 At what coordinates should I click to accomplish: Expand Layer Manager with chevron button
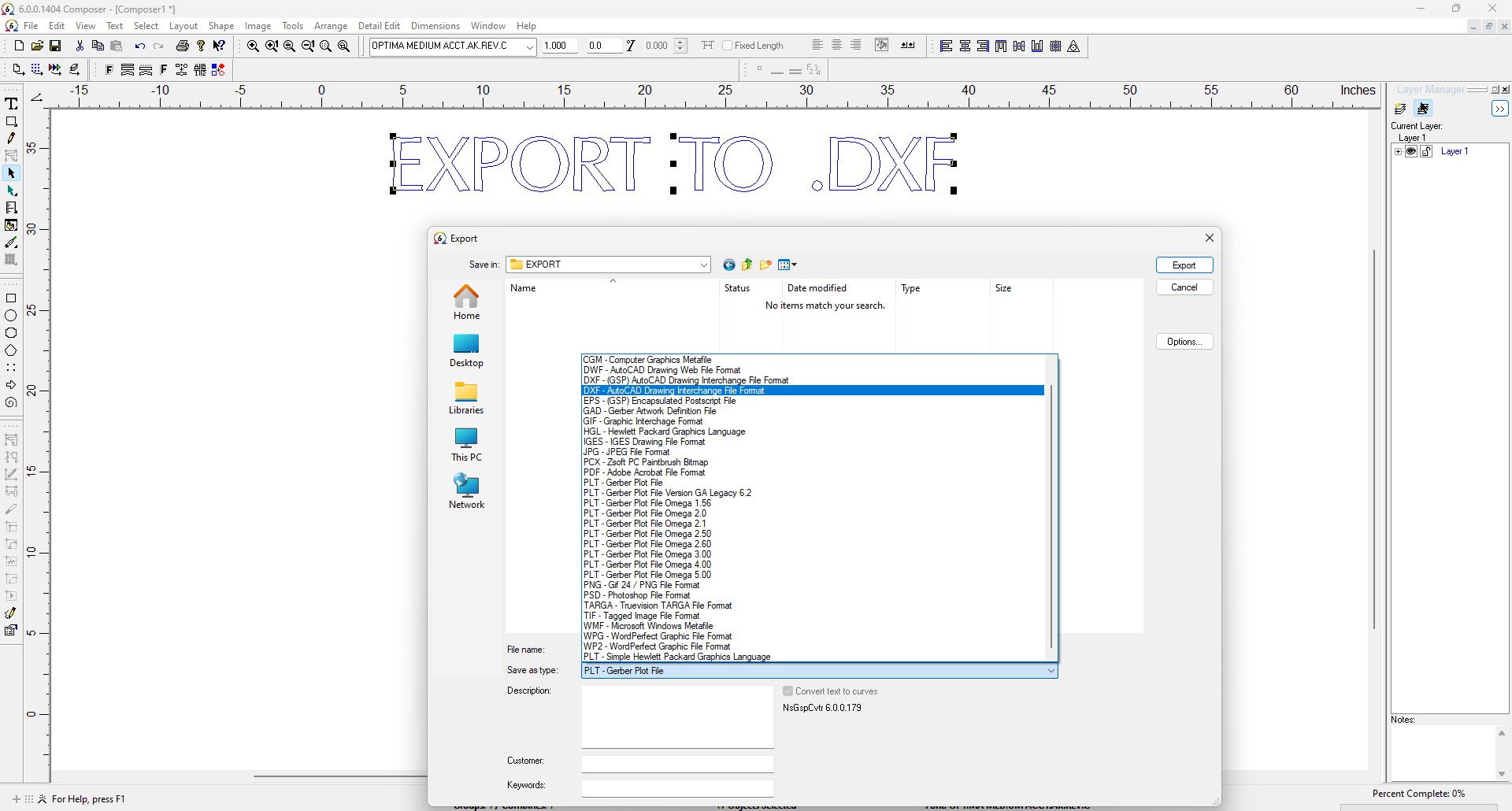[x=1499, y=109]
